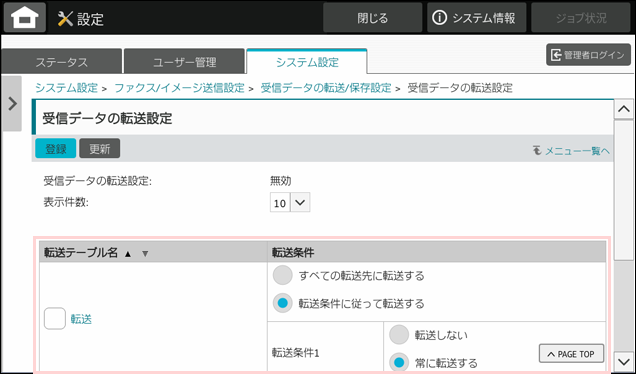The height and width of the screenshot is (374, 636).
Task: Click the 閉じる button
Action: coord(372,18)
